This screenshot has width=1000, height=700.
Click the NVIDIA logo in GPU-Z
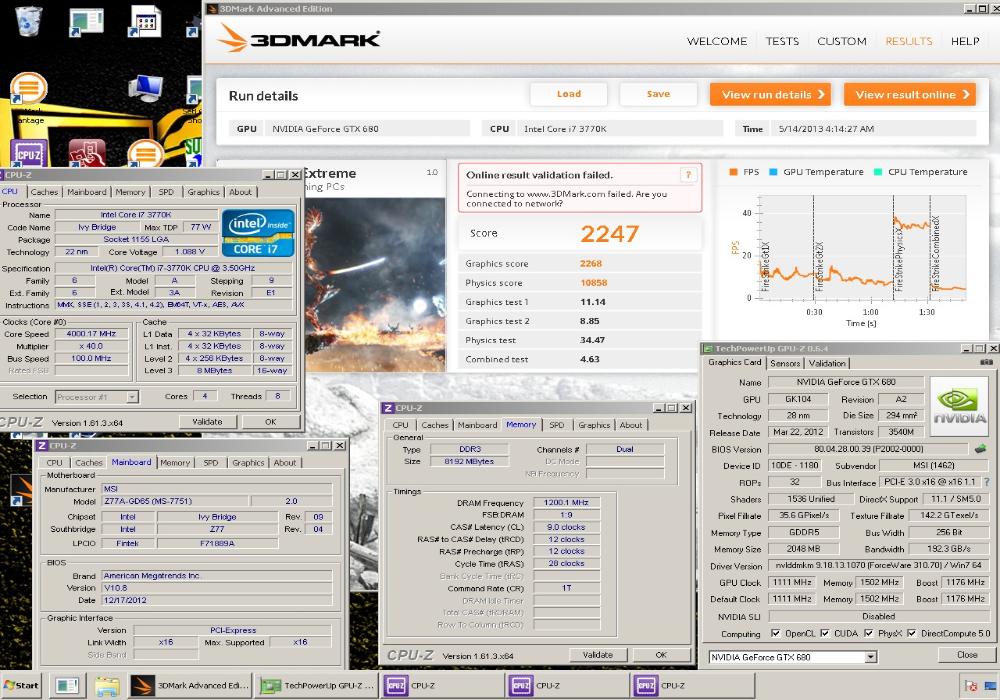coord(959,405)
